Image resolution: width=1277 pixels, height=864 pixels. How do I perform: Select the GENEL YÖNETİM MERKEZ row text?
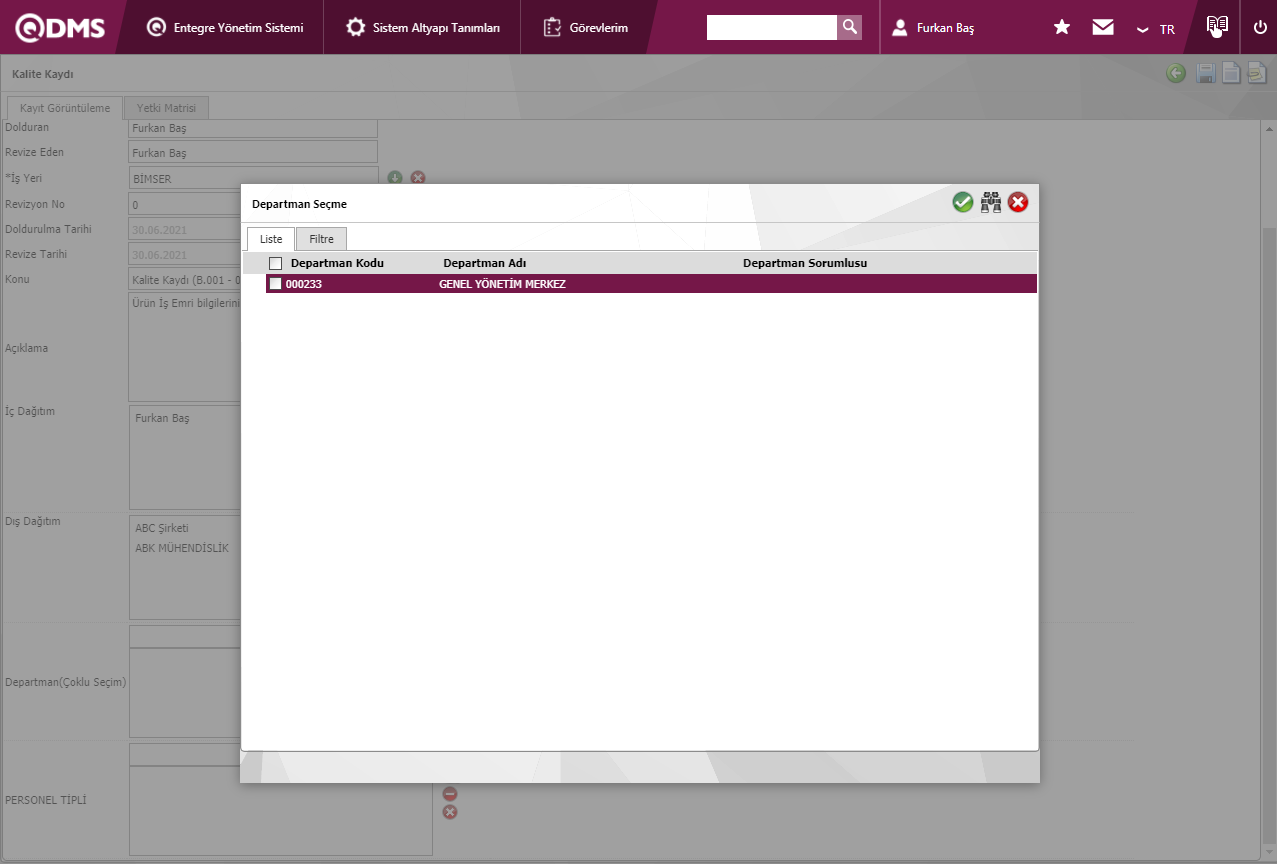tap(502, 284)
